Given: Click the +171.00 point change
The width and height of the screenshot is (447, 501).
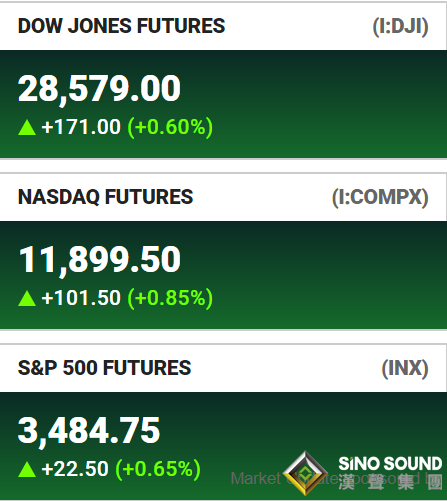Looking at the screenshot, I should coord(81,127).
